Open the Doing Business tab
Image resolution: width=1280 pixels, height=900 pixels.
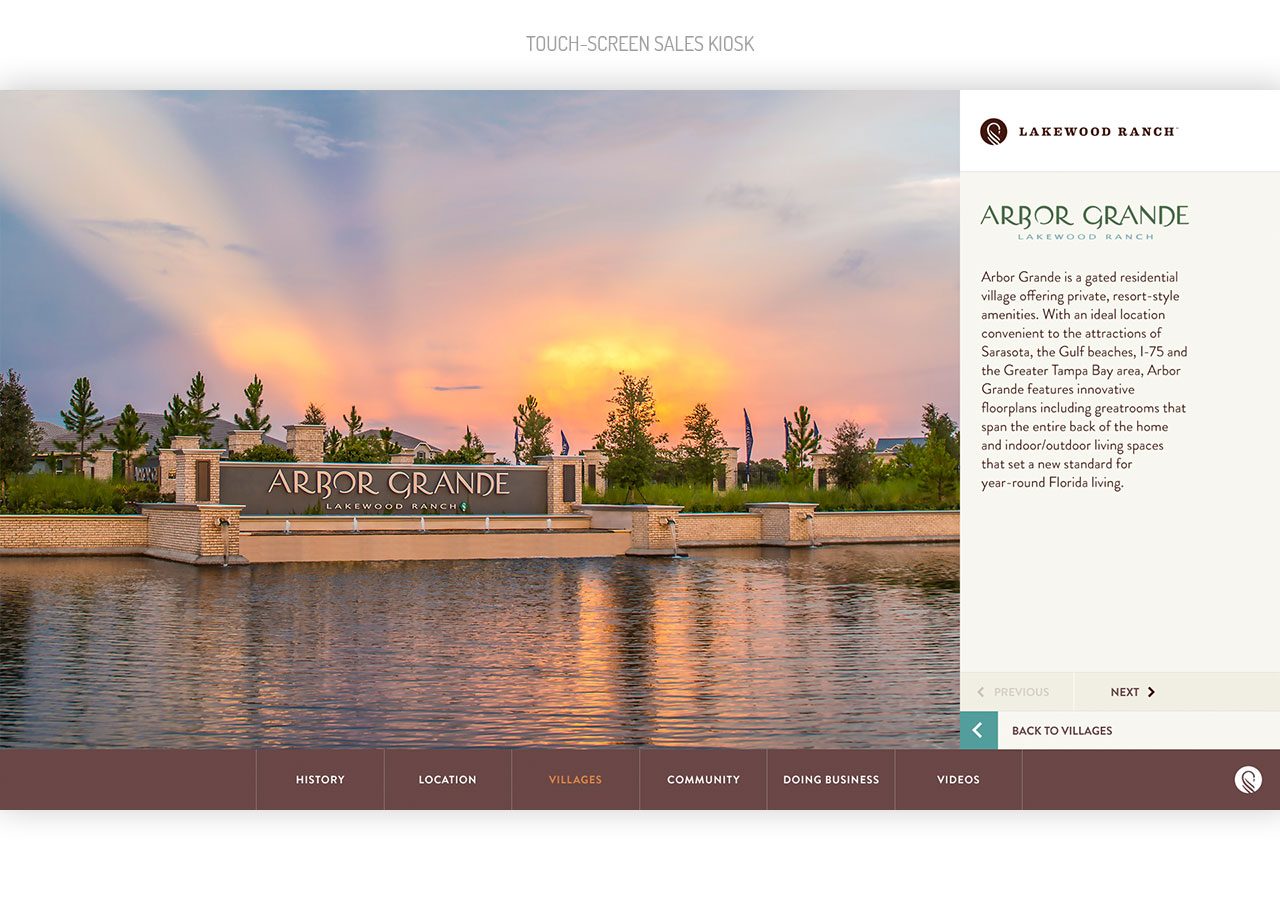[831, 780]
